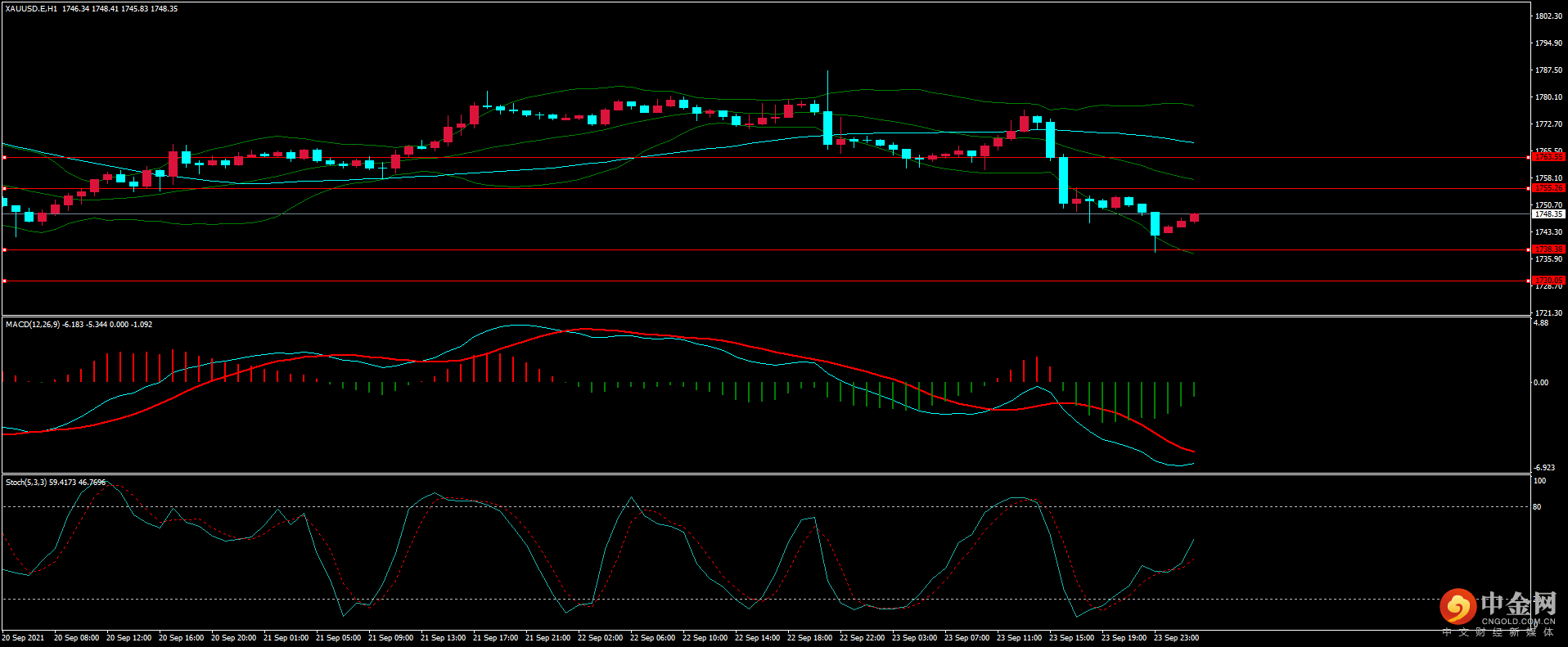Image resolution: width=1568 pixels, height=647 pixels.
Task: Click the current price label 1748.35
Action: (x=1548, y=214)
